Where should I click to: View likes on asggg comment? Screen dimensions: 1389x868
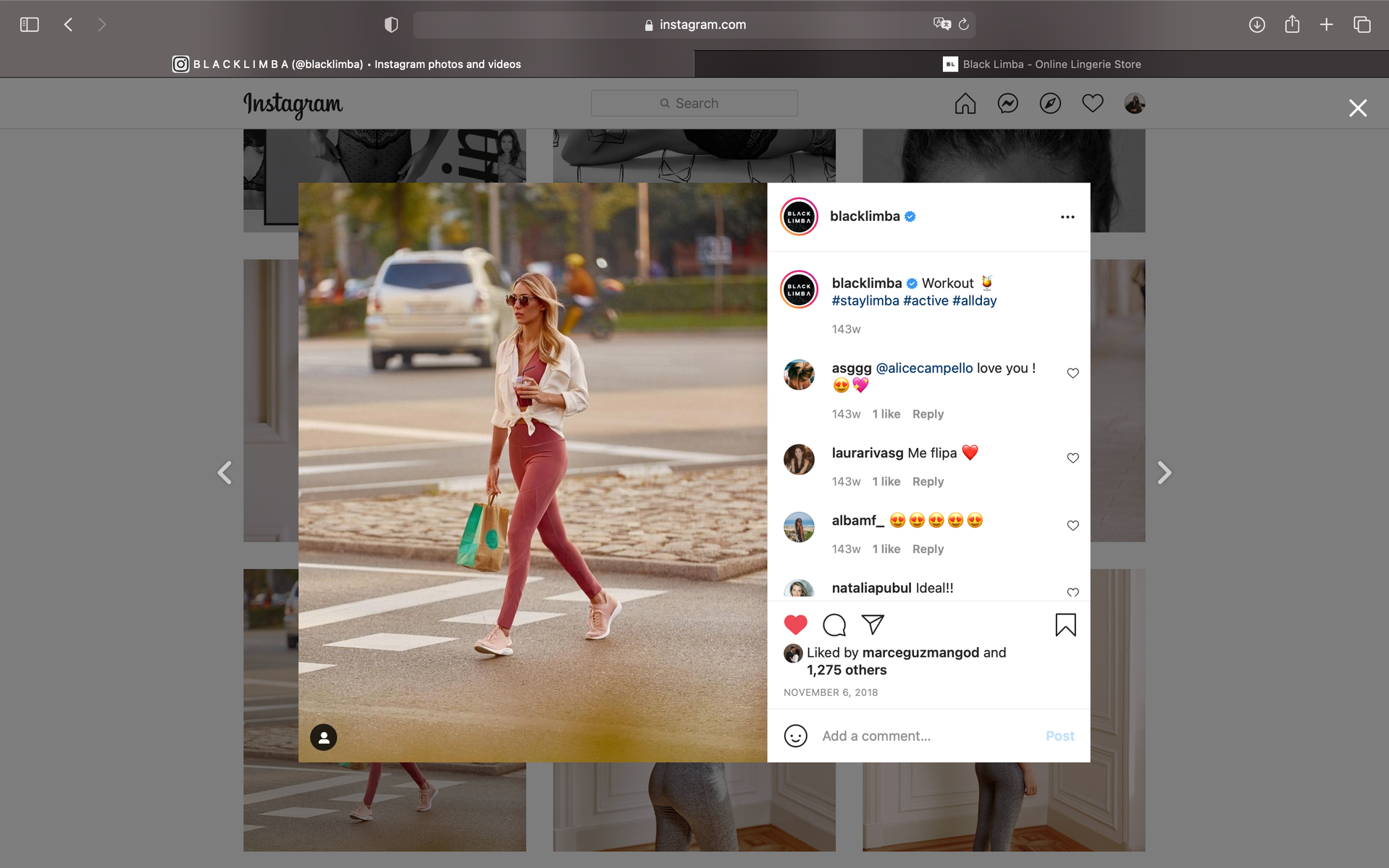point(886,414)
